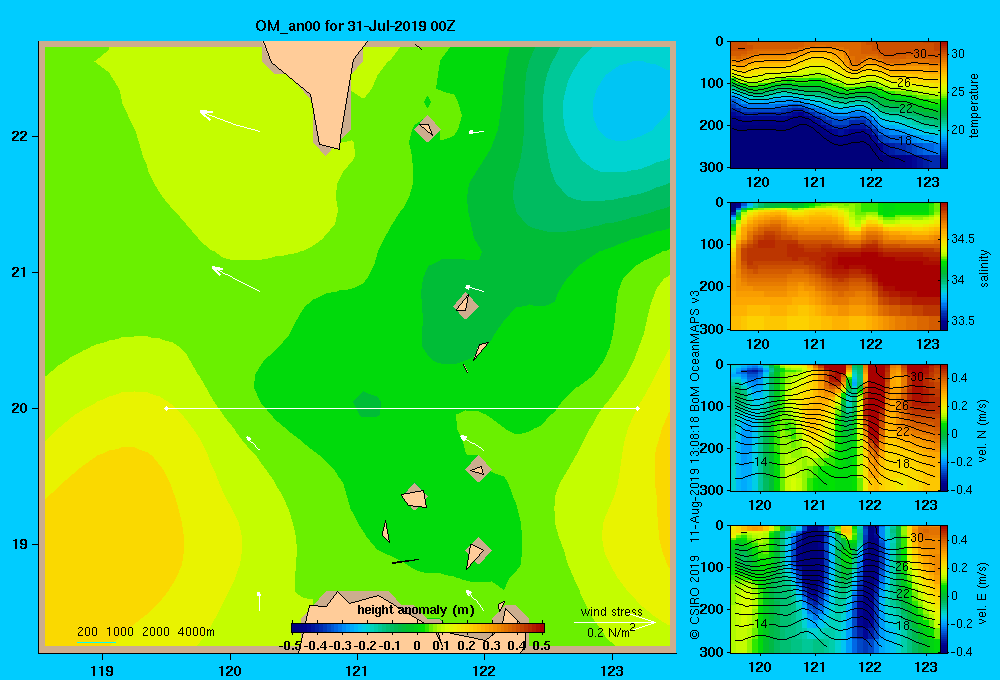This screenshot has height=680, width=1000.
Task: Click the '26' contour label in the temperature panel
Action: (904, 83)
